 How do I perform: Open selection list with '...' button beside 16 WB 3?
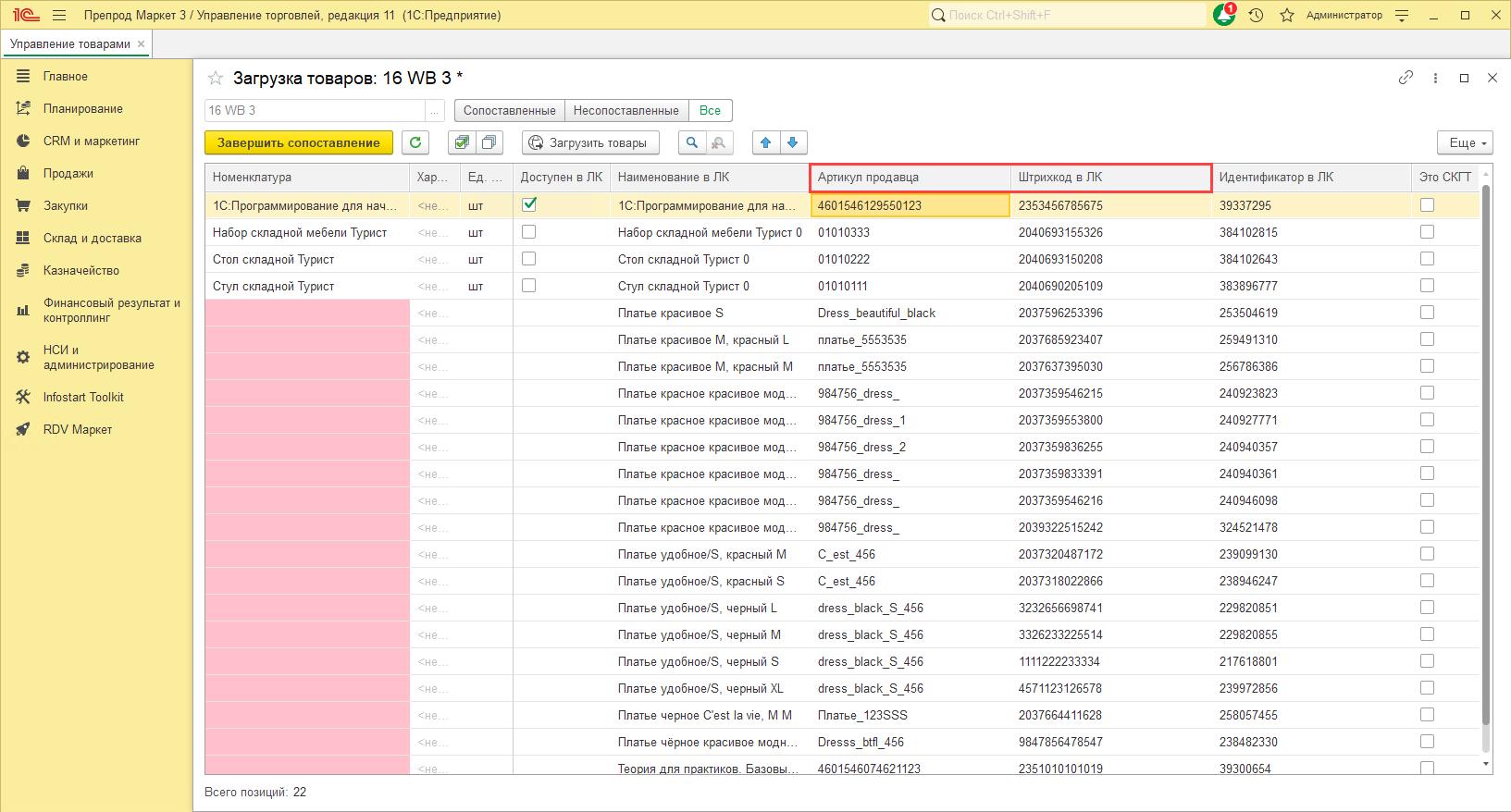(435, 111)
